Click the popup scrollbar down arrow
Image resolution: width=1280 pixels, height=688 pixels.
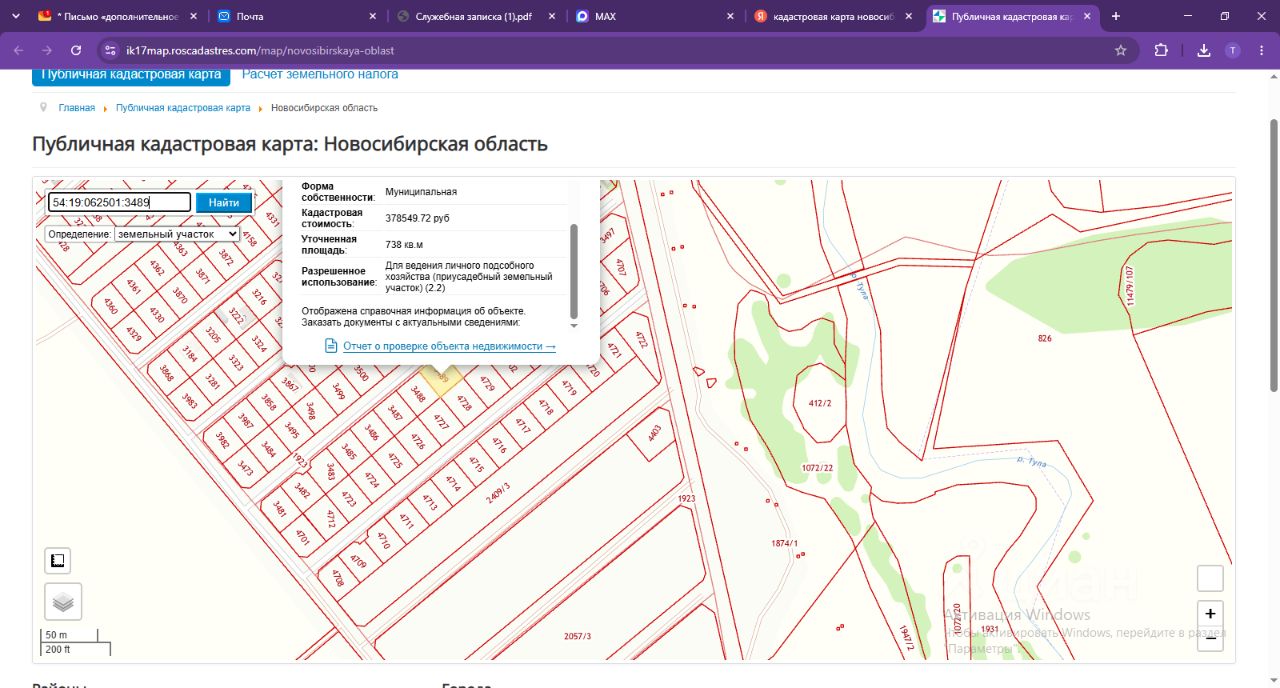coord(574,325)
